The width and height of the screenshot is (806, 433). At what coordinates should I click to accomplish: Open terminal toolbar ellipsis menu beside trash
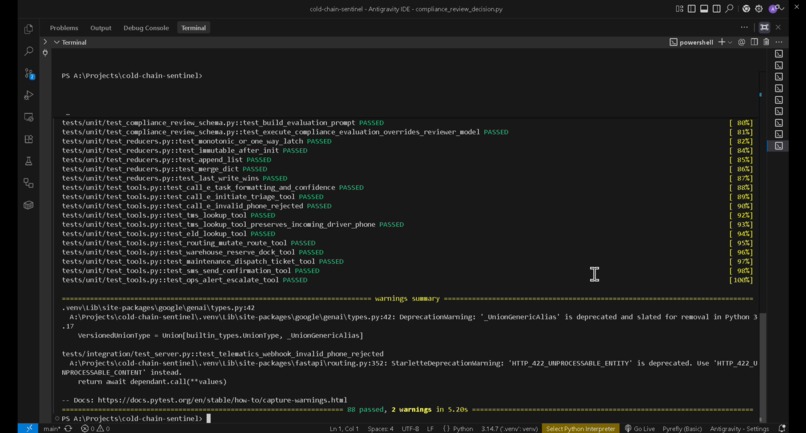(779, 42)
